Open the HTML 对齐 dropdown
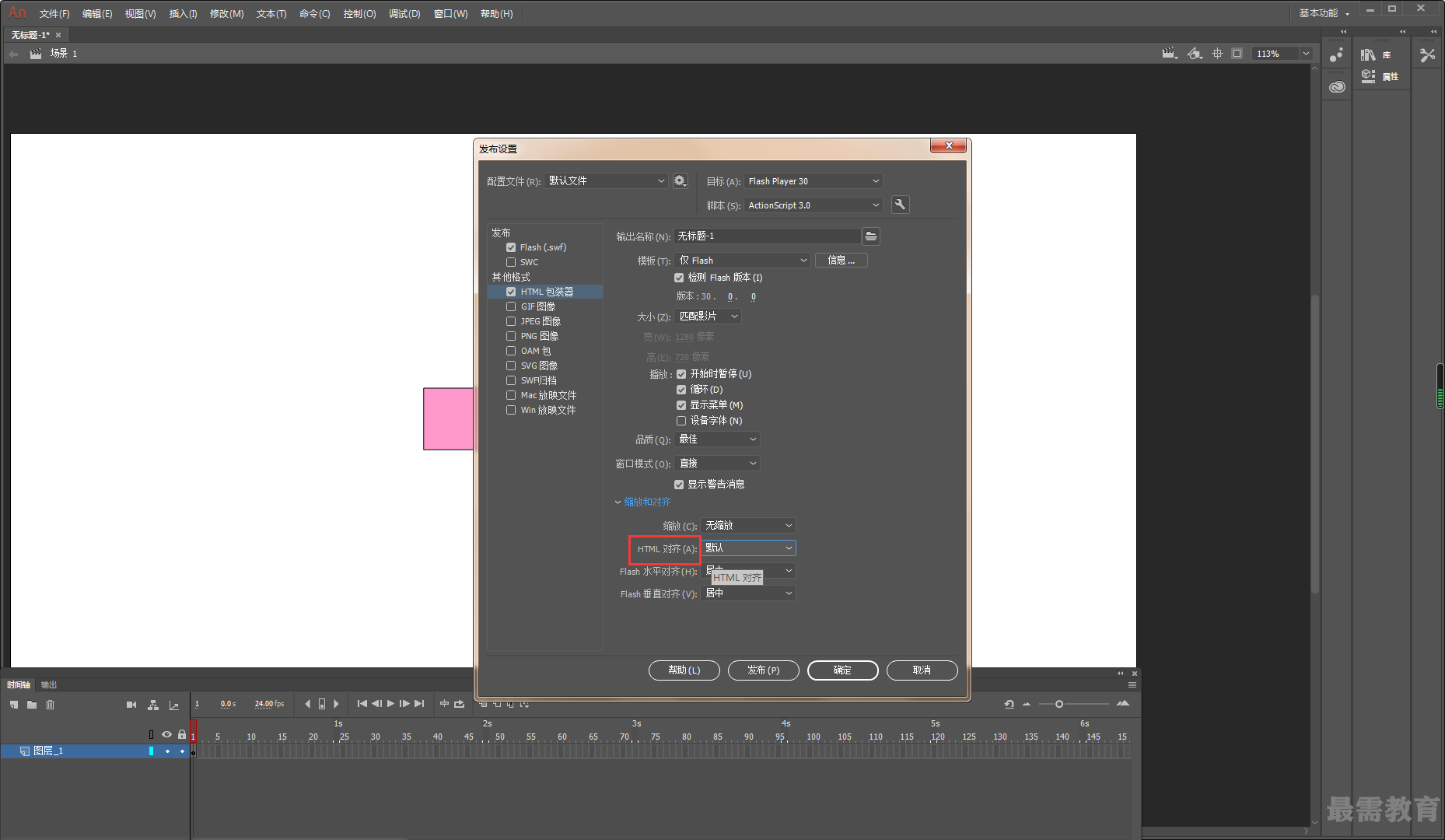Viewport: 1445px width, 840px height. [x=748, y=548]
